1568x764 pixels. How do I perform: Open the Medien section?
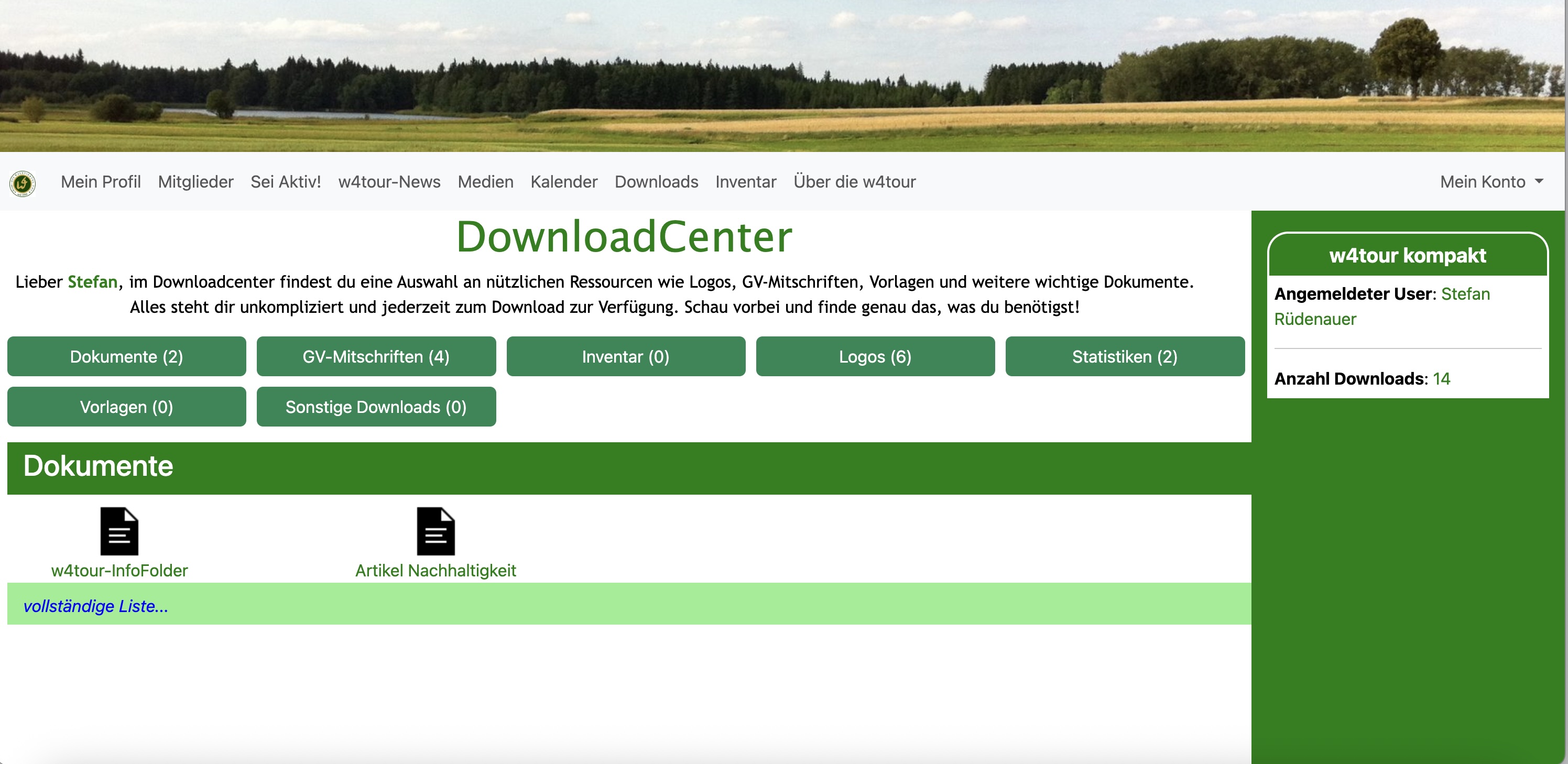click(x=485, y=182)
